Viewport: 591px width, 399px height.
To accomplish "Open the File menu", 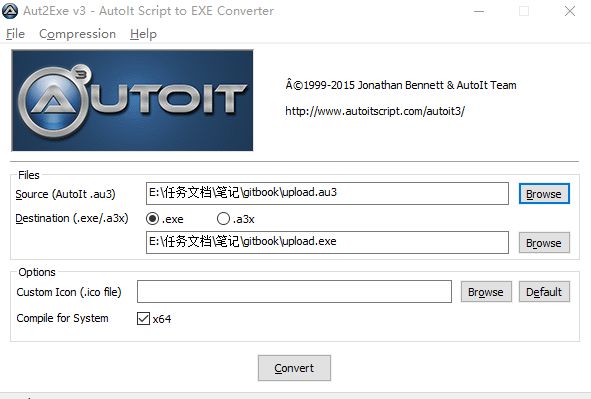I will 15,34.
